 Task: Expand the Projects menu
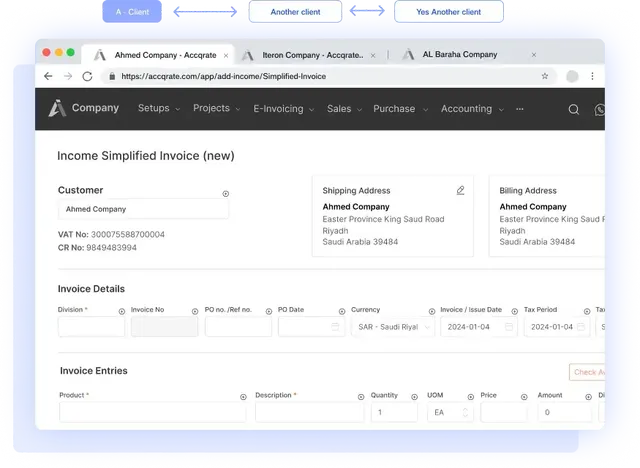[216, 108]
